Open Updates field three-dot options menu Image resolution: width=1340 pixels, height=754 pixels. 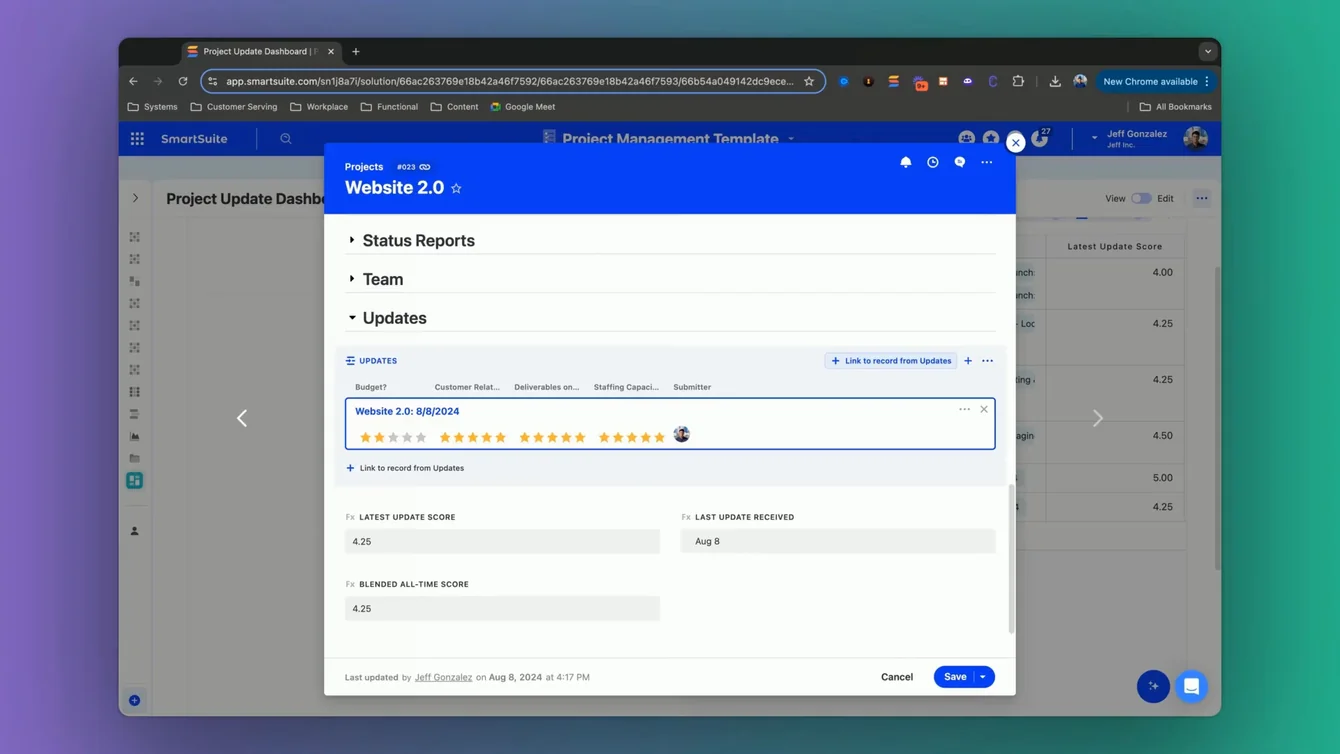point(987,361)
